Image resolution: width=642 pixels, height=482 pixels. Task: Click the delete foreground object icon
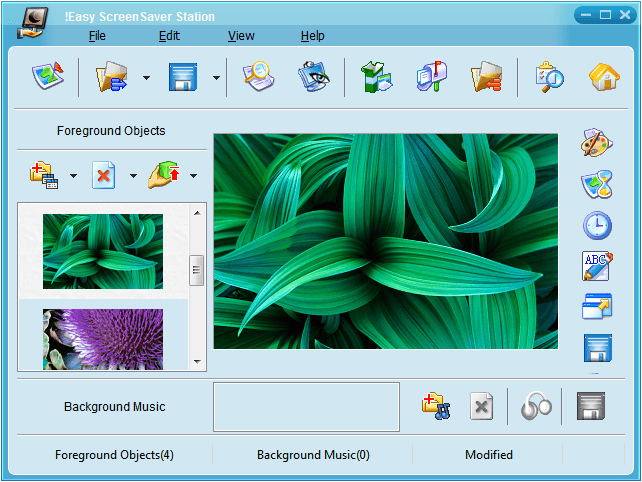tap(104, 175)
